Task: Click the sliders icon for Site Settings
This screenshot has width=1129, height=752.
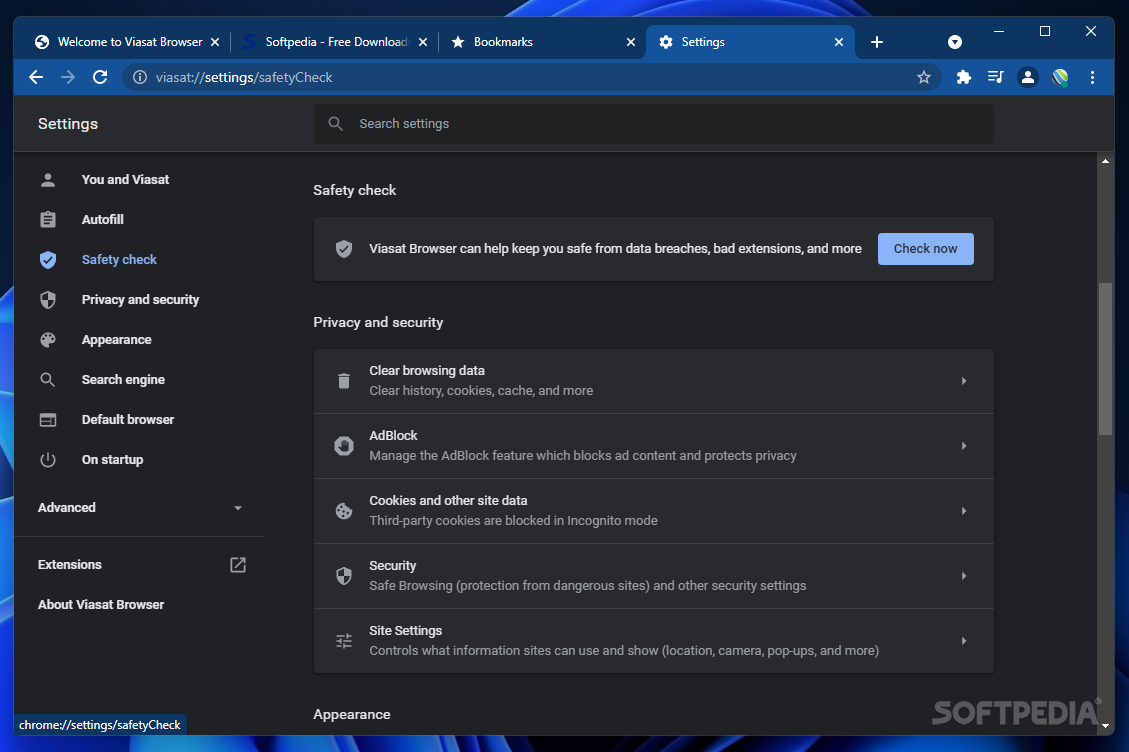Action: click(343, 640)
